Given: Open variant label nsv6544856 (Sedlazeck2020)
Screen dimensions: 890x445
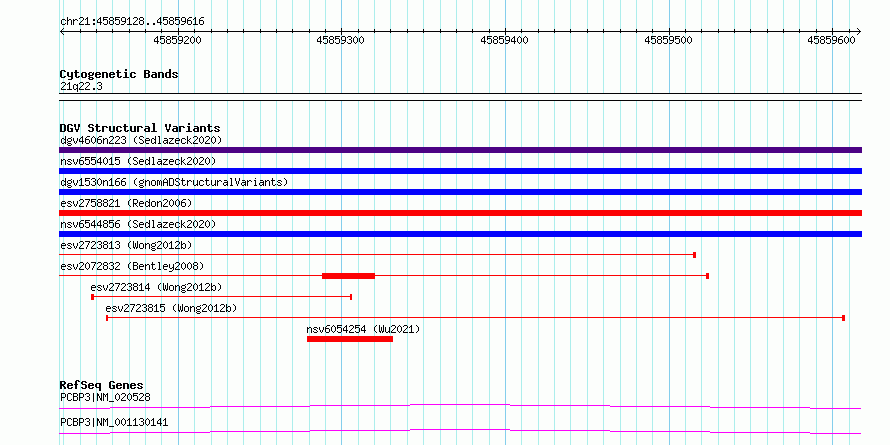Looking at the screenshot, I should [138, 224].
